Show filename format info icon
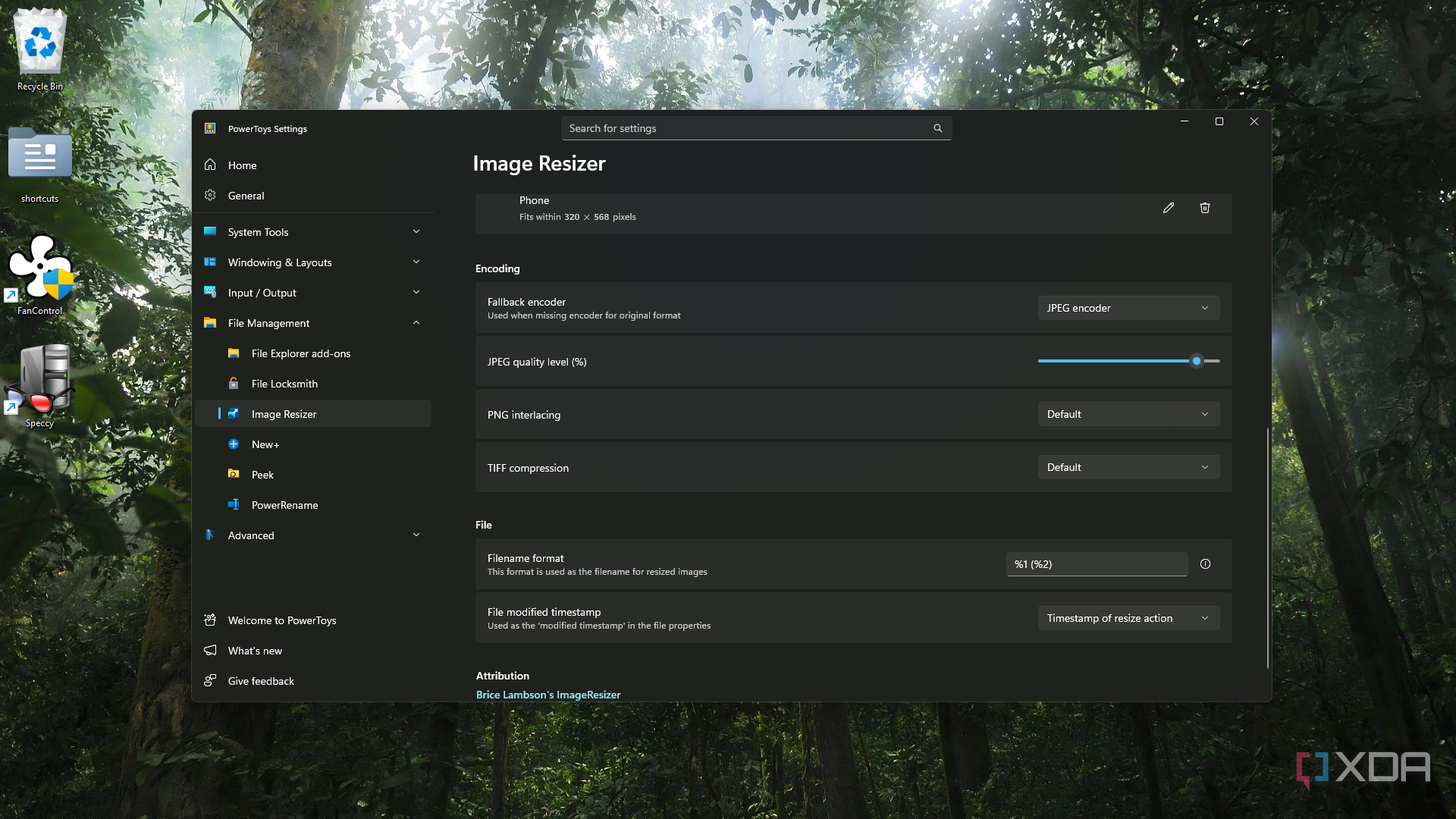This screenshot has height=819, width=1456. [x=1206, y=564]
